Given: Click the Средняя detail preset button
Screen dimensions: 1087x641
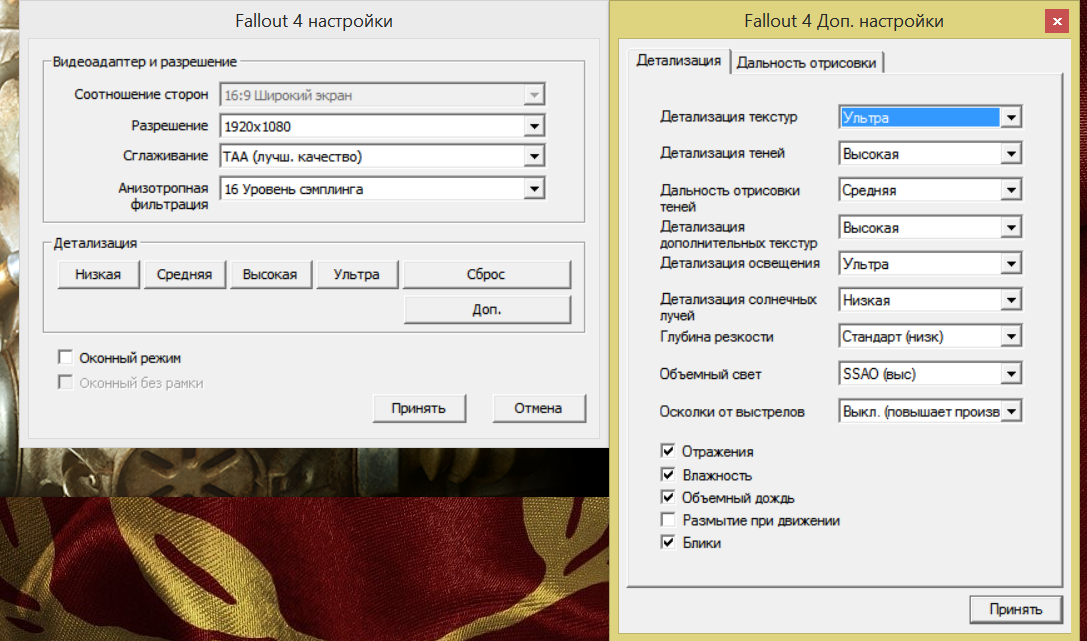Looking at the screenshot, I should 184,274.
